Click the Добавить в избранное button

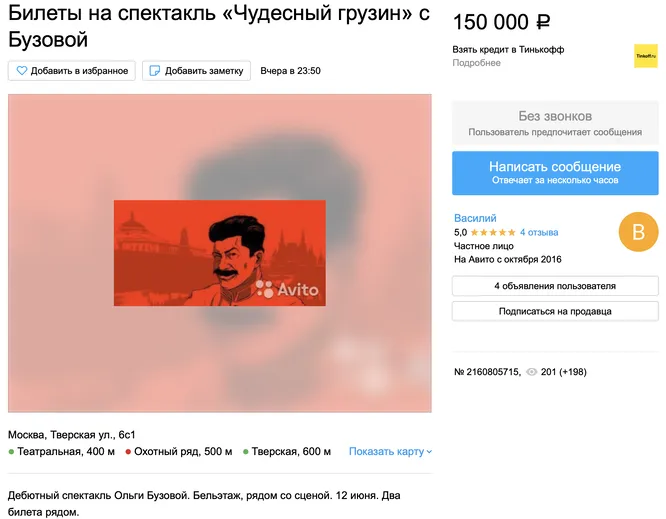coord(72,71)
